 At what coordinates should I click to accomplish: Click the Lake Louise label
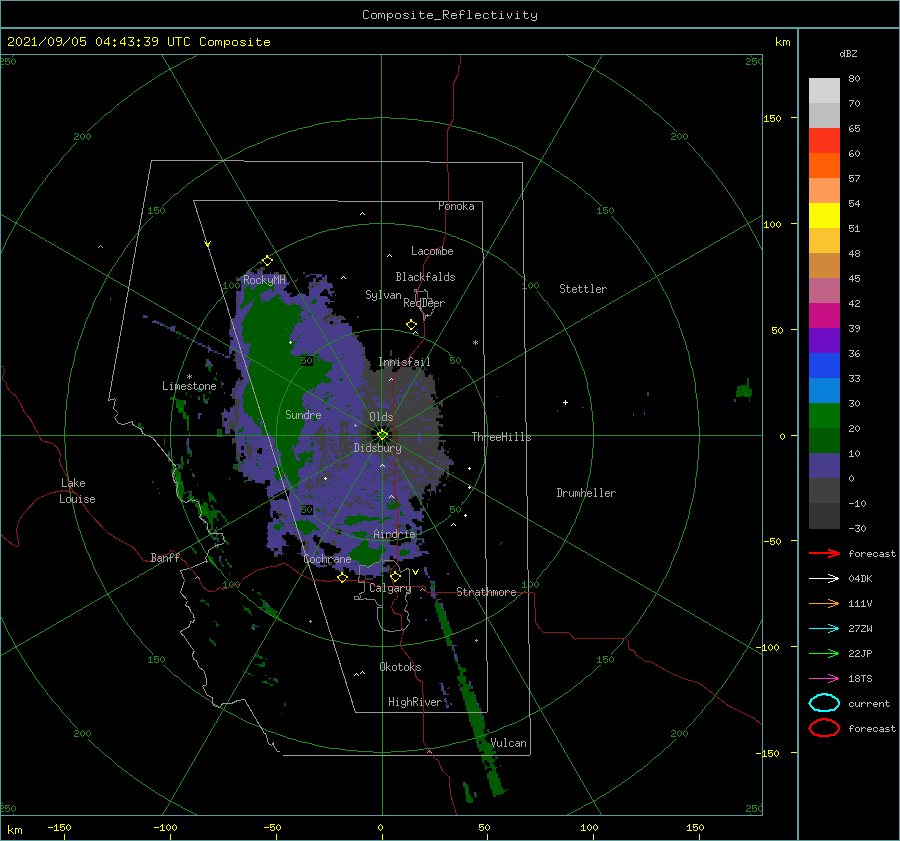[77, 491]
